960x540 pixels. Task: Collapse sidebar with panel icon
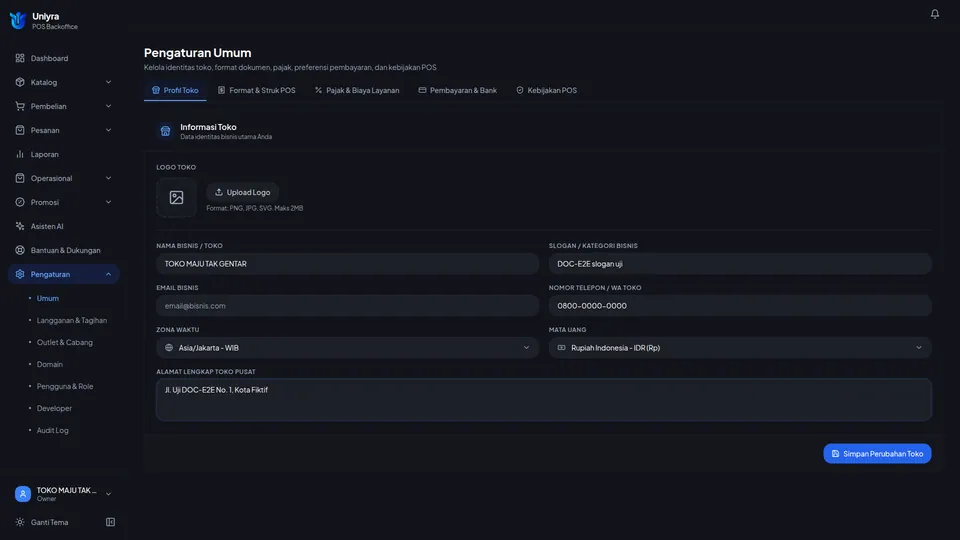(110, 522)
